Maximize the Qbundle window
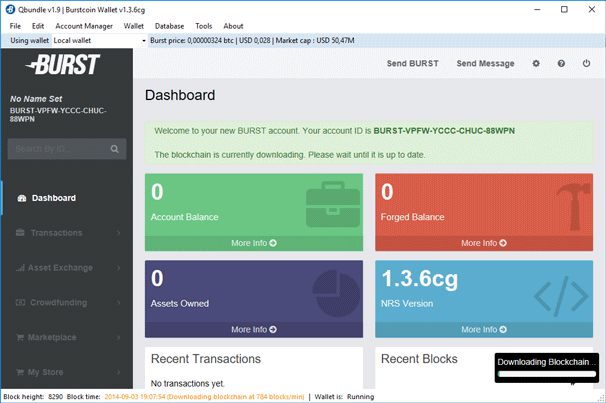 click(564, 10)
